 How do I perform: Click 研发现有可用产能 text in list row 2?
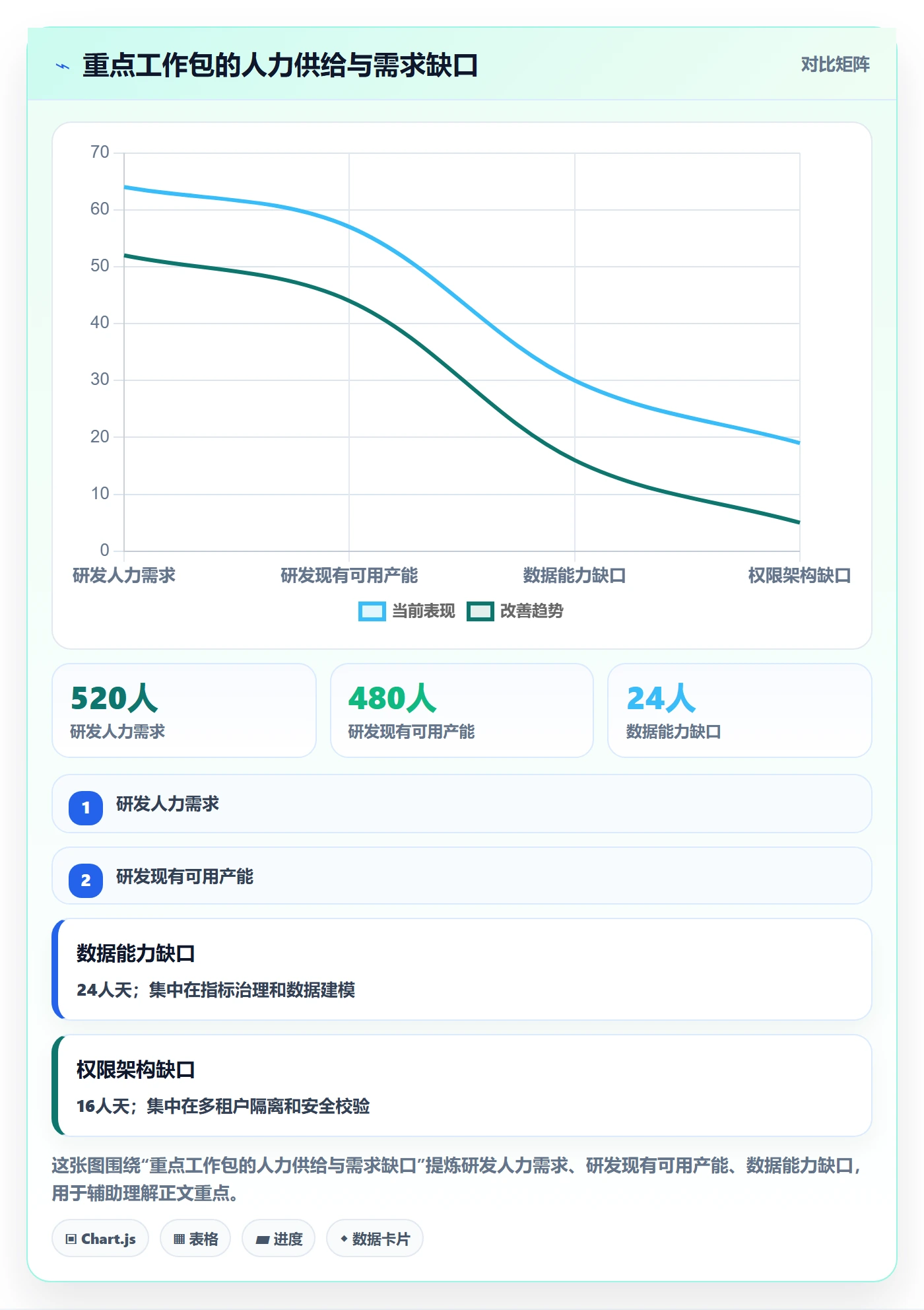[185, 877]
